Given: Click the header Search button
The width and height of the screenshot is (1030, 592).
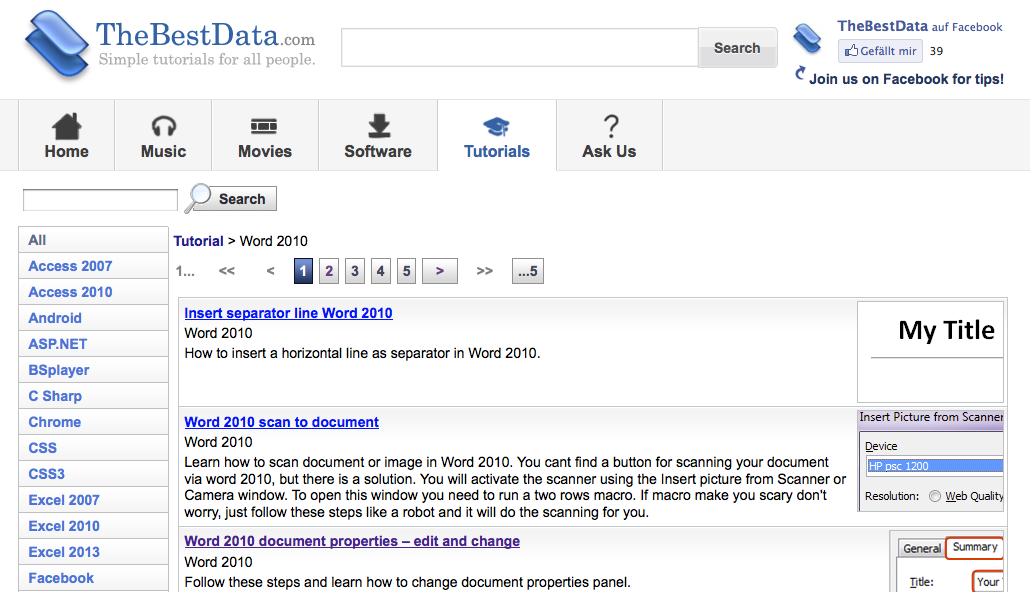Looking at the screenshot, I should (x=737, y=48).
